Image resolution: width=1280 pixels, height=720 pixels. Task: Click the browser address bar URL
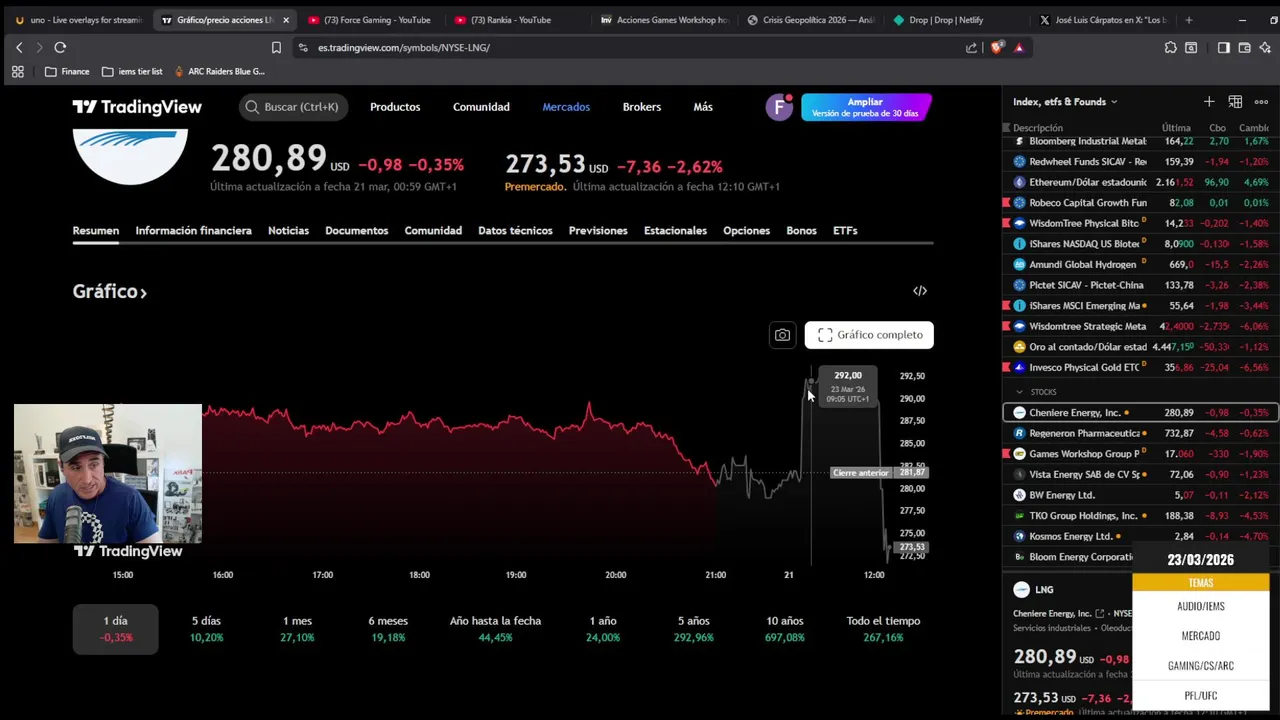tap(404, 47)
